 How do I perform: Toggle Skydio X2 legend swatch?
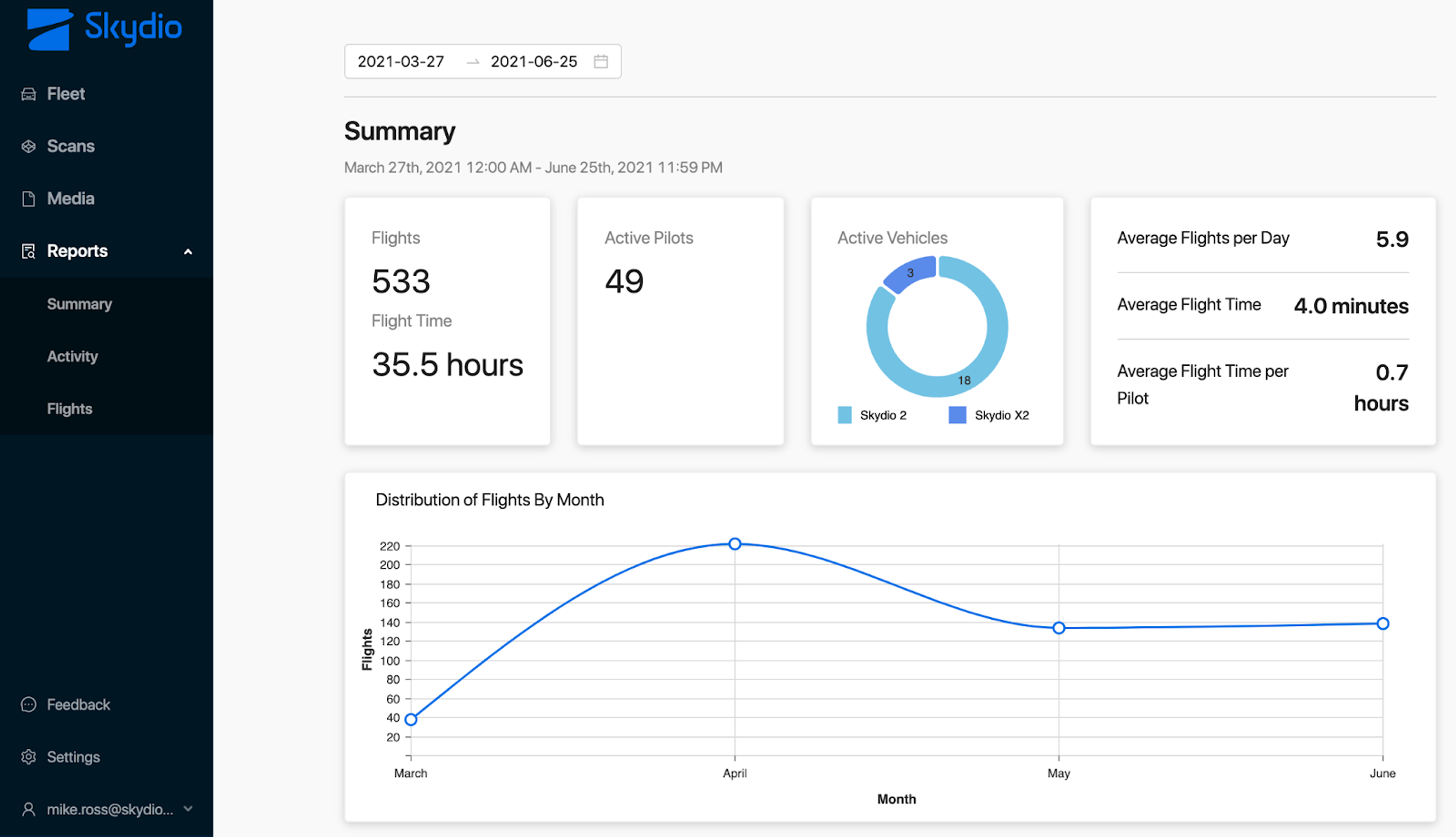[957, 415]
